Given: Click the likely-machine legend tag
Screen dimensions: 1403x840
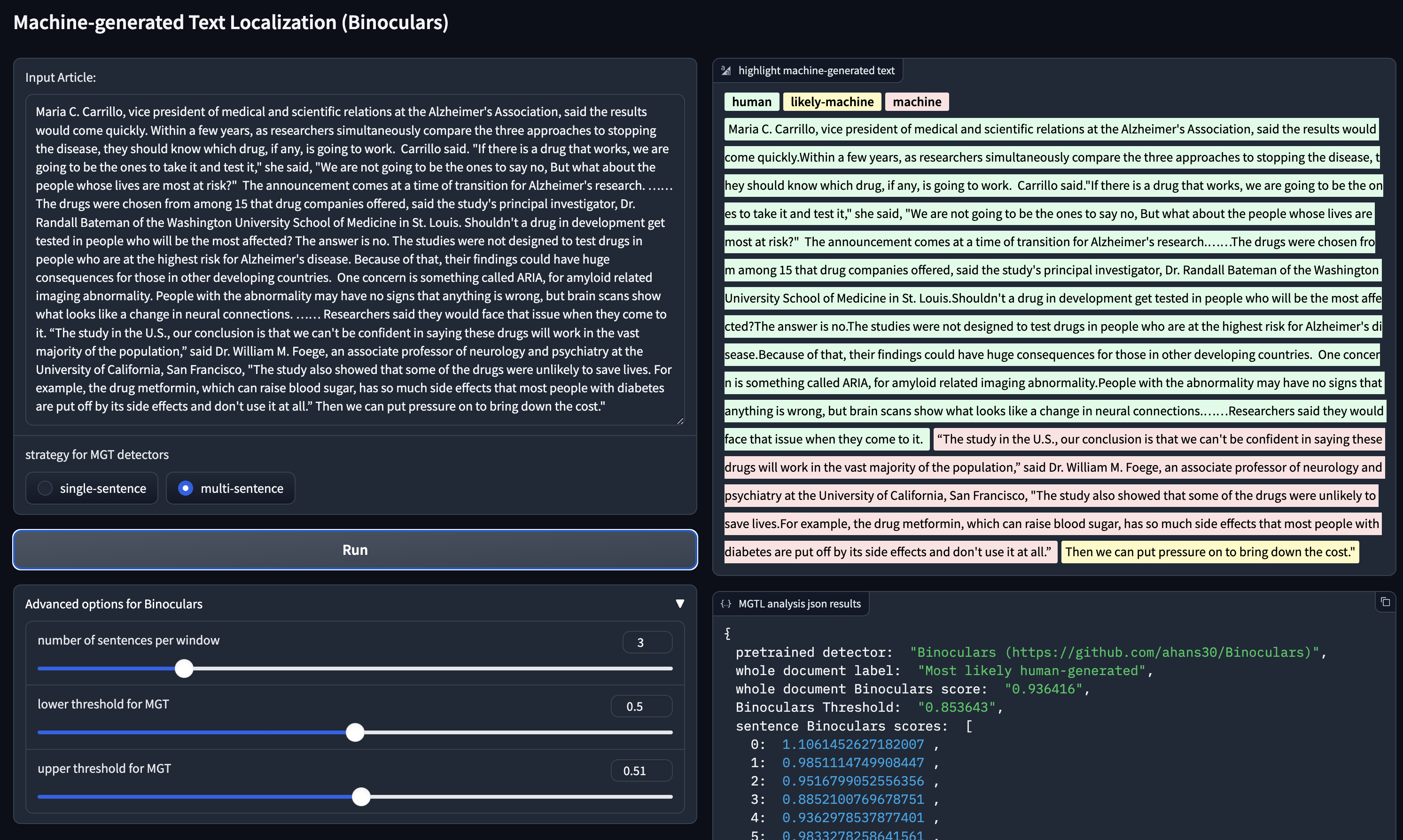Looking at the screenshot, I should (831, 102).
